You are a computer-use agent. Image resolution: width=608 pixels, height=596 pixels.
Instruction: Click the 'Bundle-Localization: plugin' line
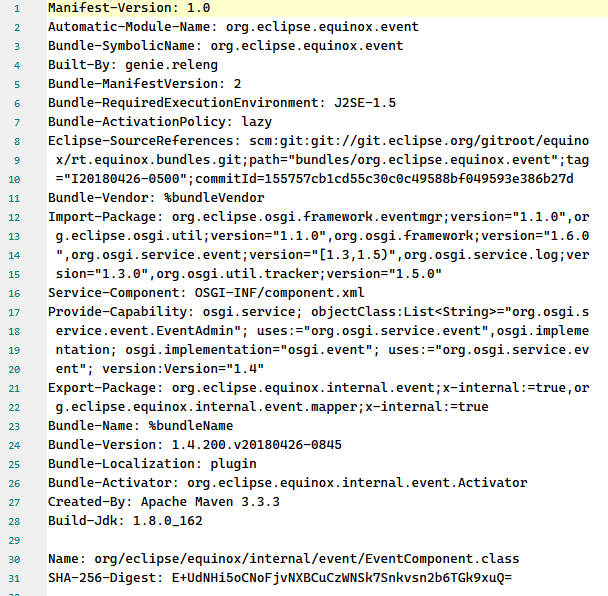click(x=152, y=464)
